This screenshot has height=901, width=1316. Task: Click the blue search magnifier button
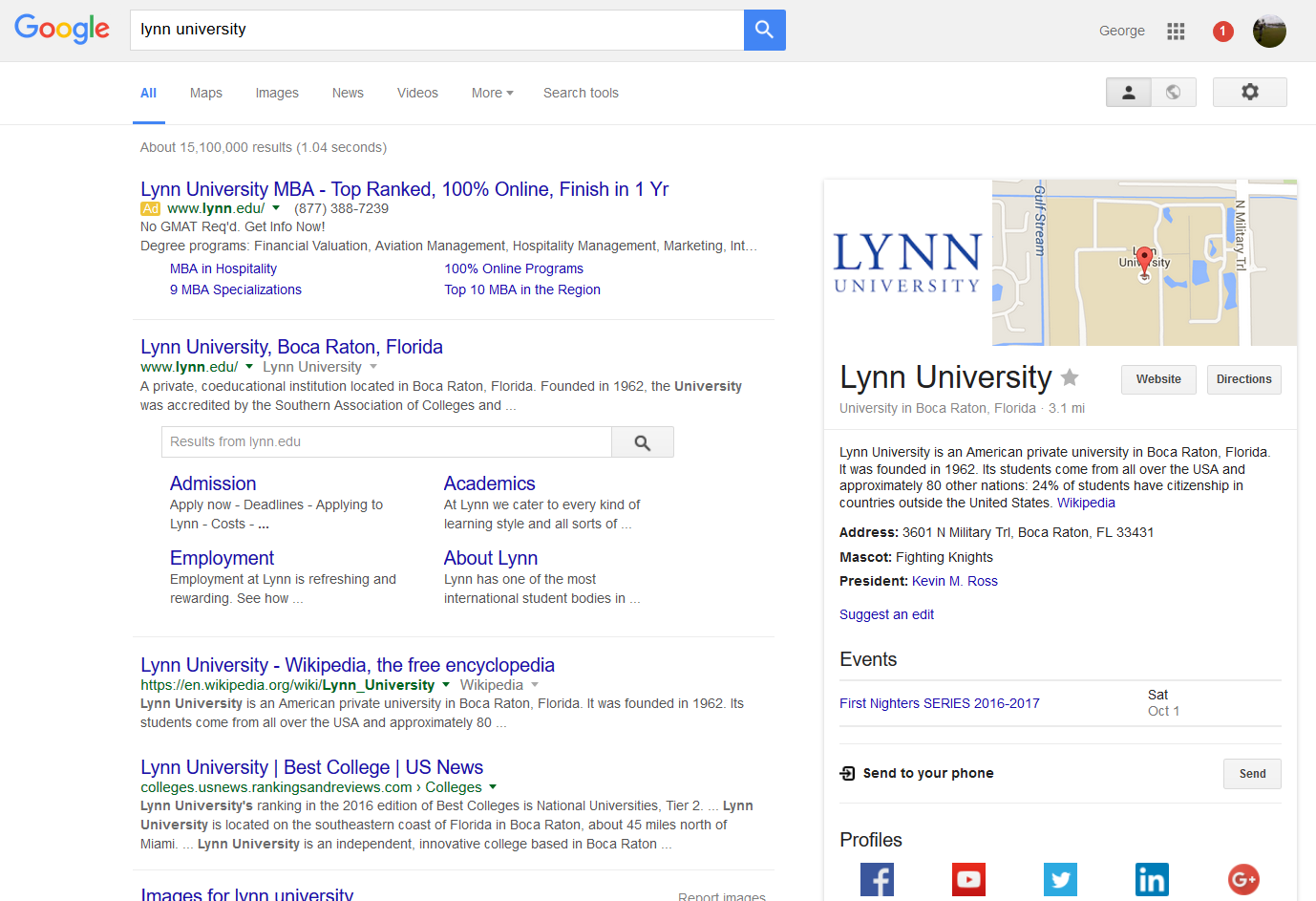(x=764, y=30)
